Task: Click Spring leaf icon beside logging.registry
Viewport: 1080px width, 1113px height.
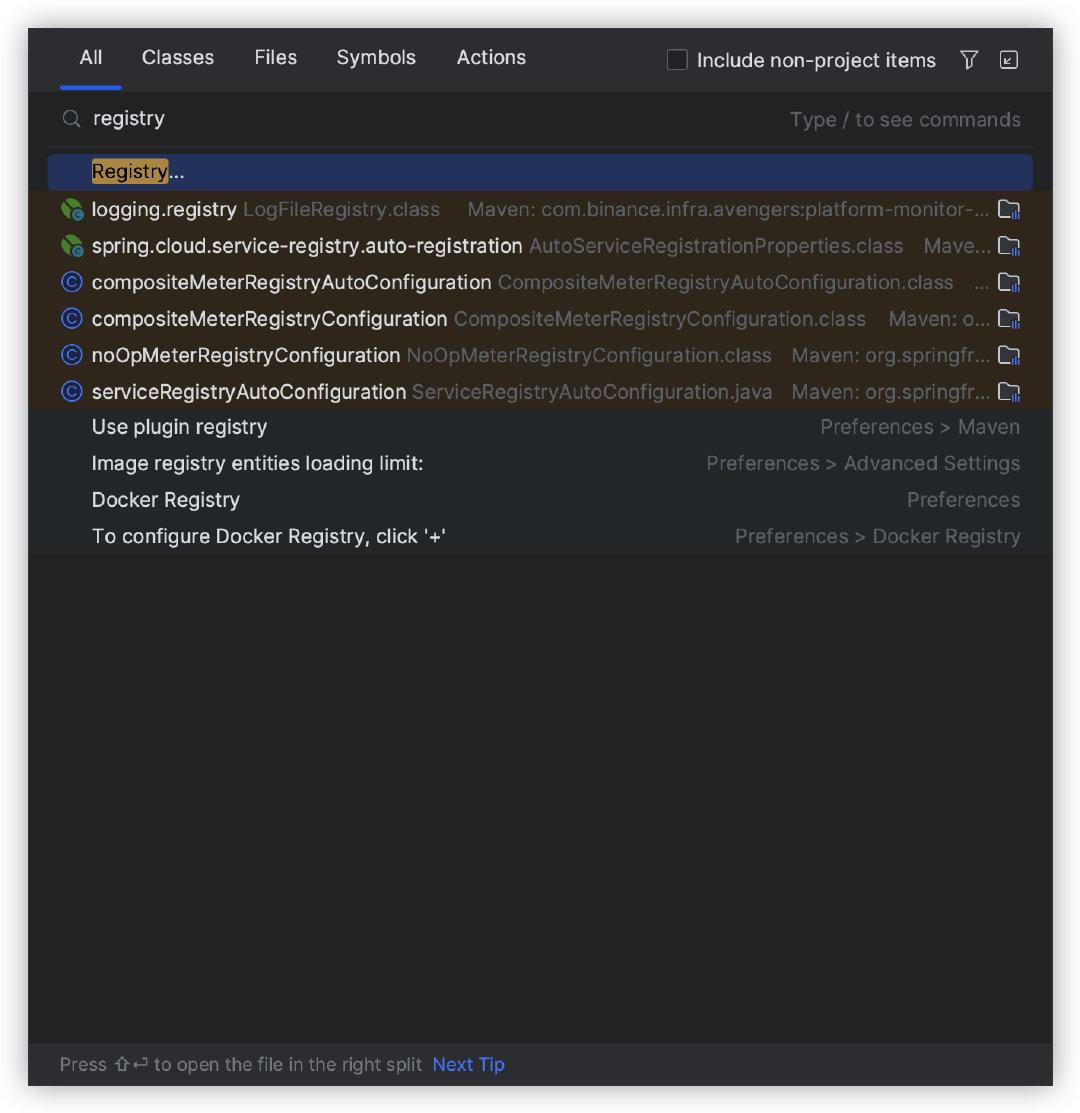Action: [x=72, y=209]
